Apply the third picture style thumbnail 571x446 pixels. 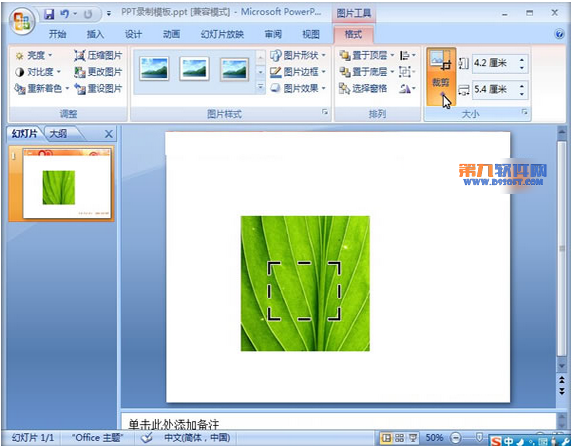coord(235,68)
